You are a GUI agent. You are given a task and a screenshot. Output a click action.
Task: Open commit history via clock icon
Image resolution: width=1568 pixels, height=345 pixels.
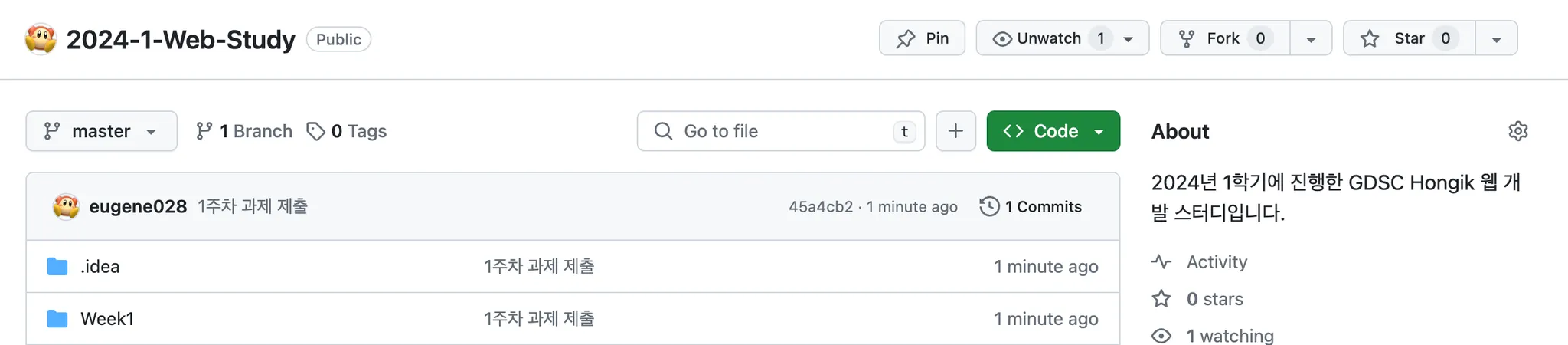pos(990,206)
